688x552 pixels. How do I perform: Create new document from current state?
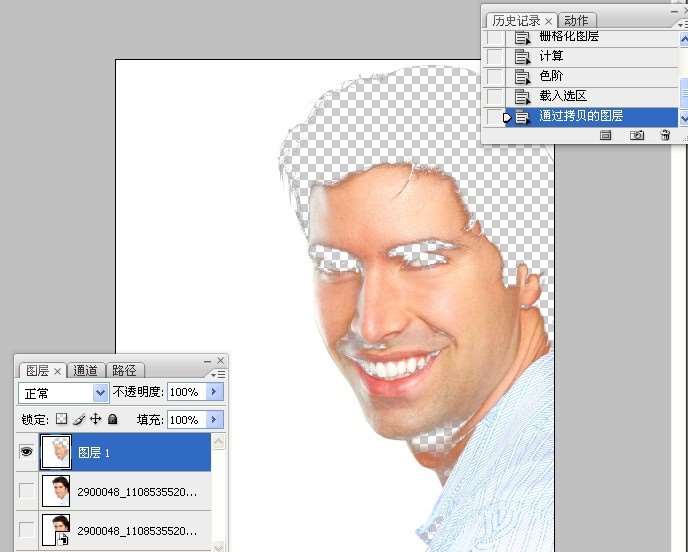click(606, 135)
